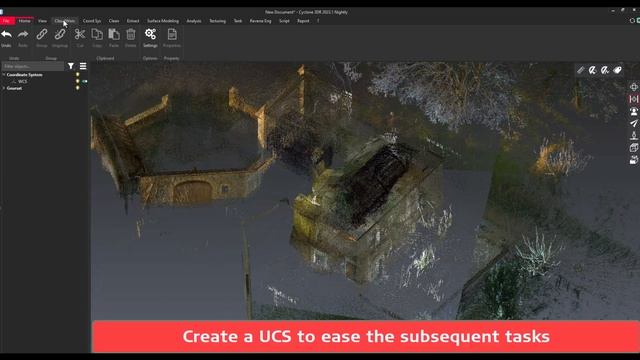Click the filter funnel icon in tree panel
This screenshot has width=640, height=360.
(71, 66)
